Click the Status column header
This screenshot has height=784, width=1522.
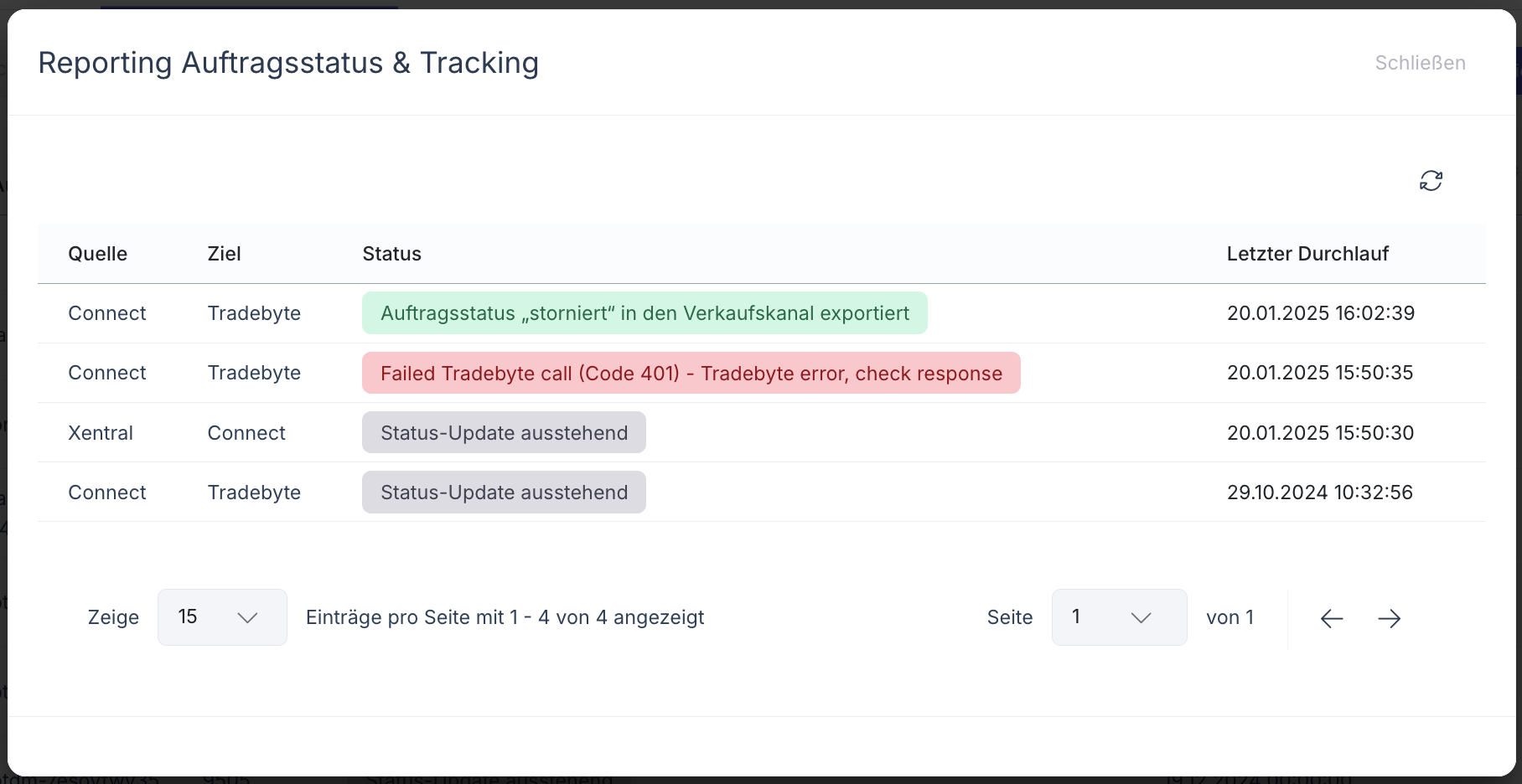pyautogui.click(x=391, y=254)
